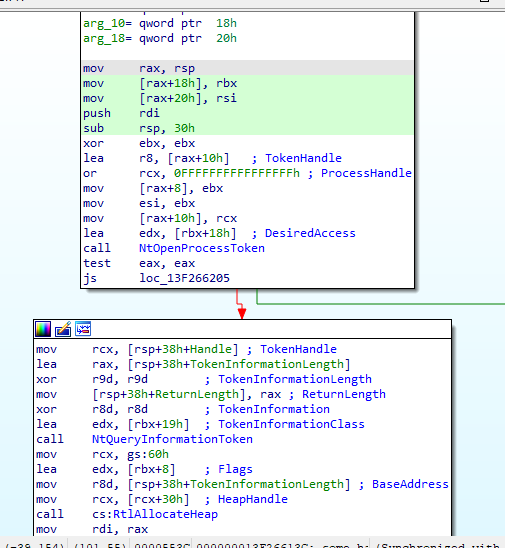Click the 'mov rdi, rax' instruction
505x548 pixels.
click(x=92, y=529)
